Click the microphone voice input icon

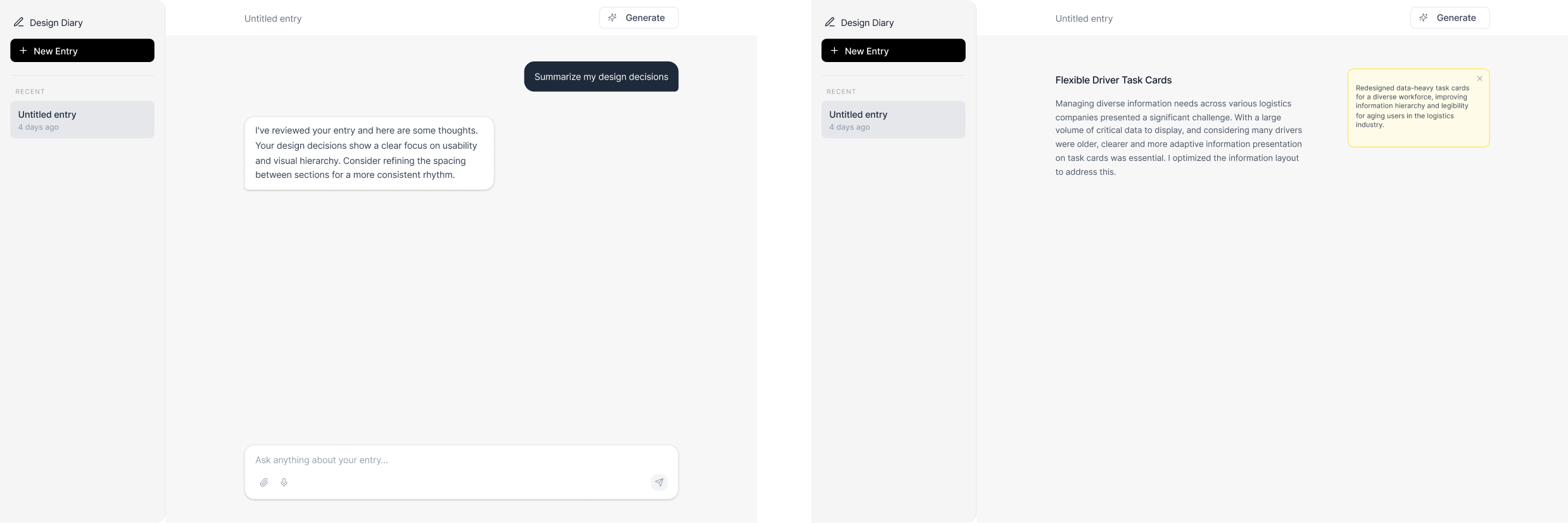284,482
